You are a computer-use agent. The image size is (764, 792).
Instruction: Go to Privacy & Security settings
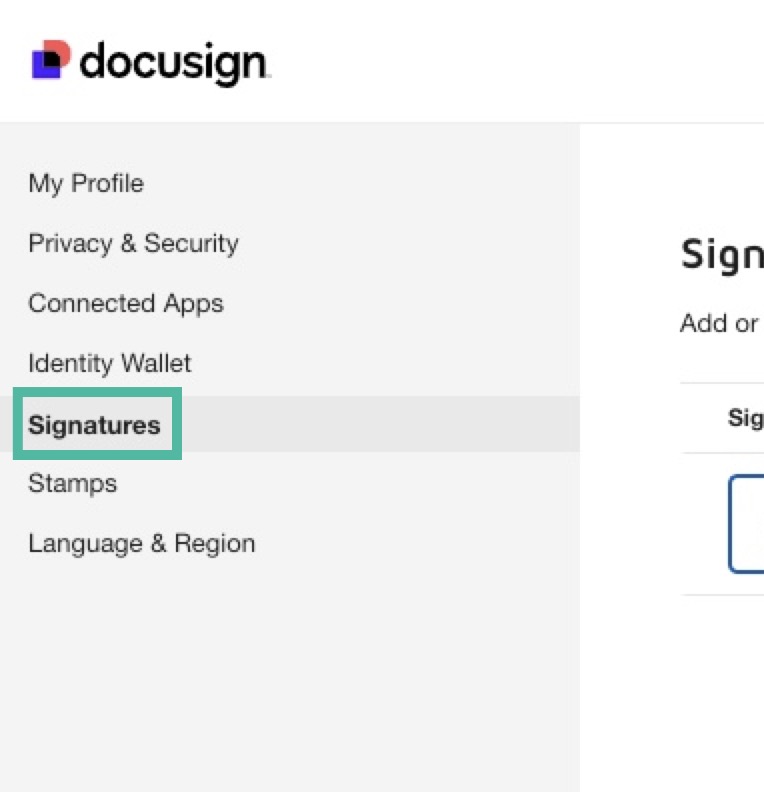coord(133,244)
